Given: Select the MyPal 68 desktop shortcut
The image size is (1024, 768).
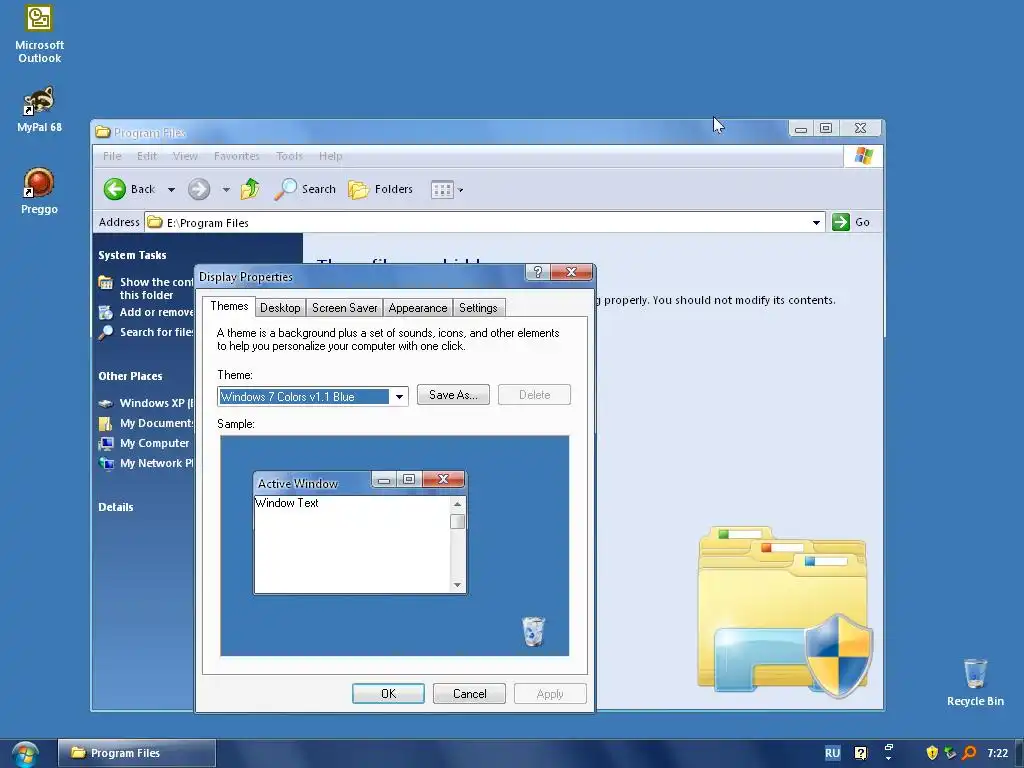Looking at the screenshot, I should pyautogui.click(x=39, y=109).
